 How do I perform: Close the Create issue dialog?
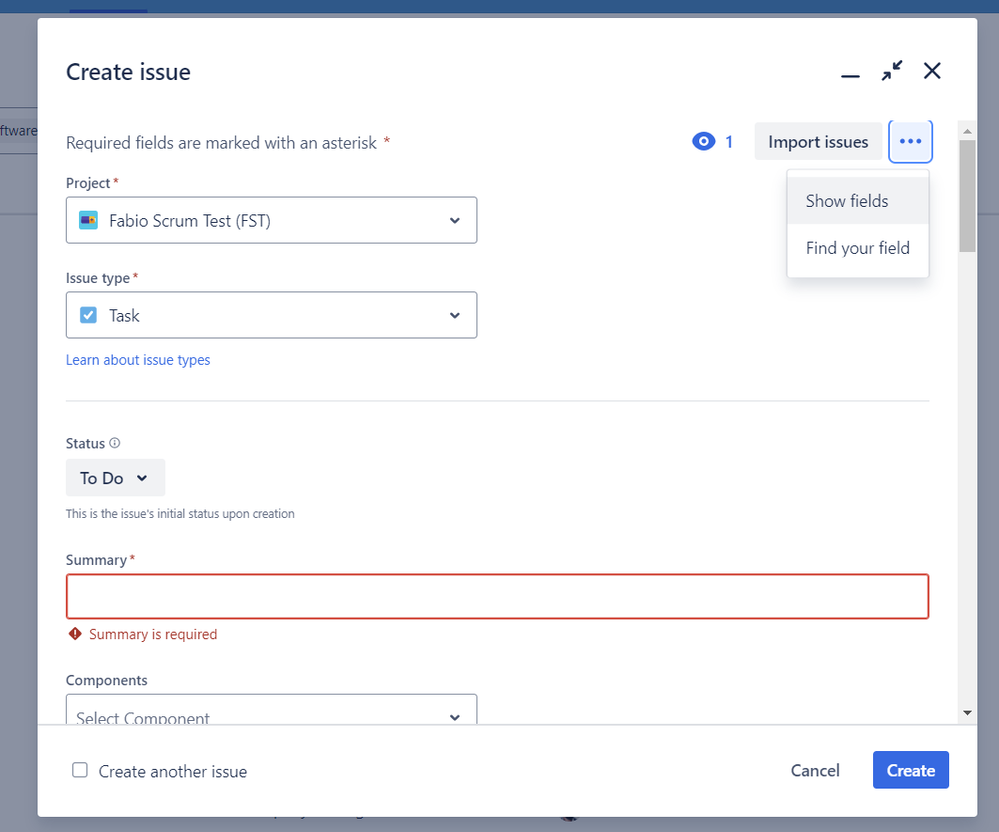(932, 71)
